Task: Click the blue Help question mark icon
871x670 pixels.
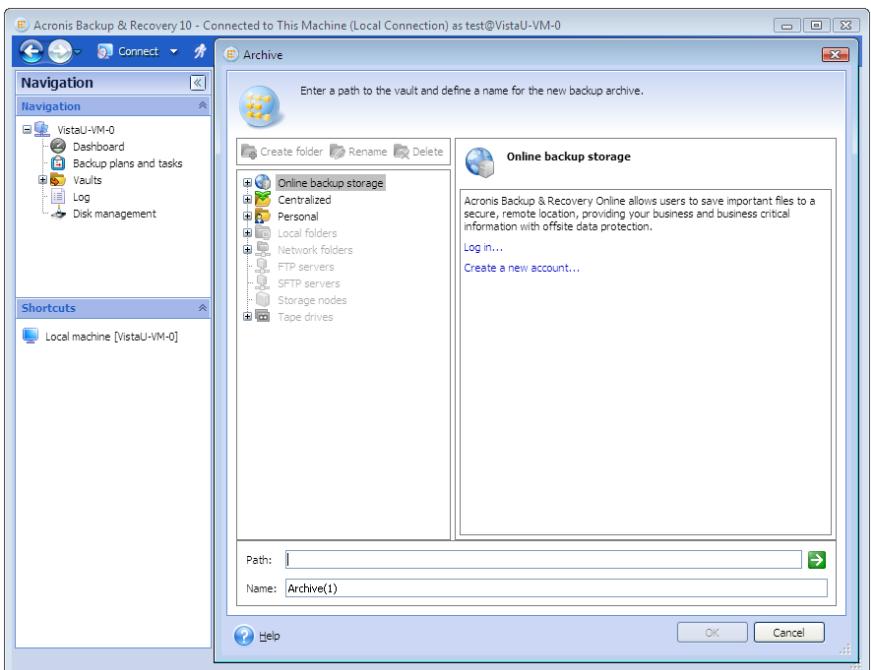Action: [x=244, y=636]
